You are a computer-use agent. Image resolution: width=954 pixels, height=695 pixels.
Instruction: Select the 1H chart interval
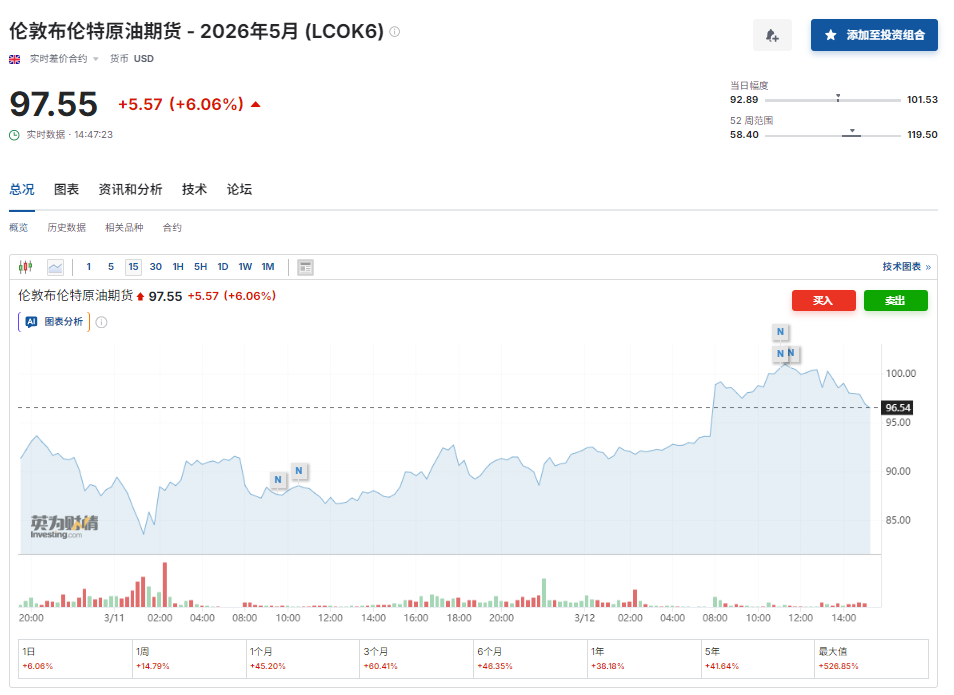[x=178, y=267]
